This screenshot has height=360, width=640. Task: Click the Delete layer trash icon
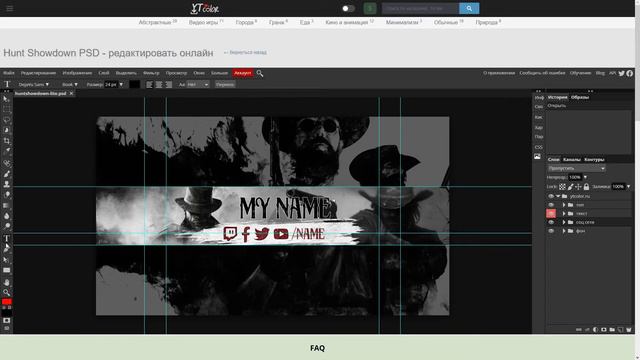(629, 329)
